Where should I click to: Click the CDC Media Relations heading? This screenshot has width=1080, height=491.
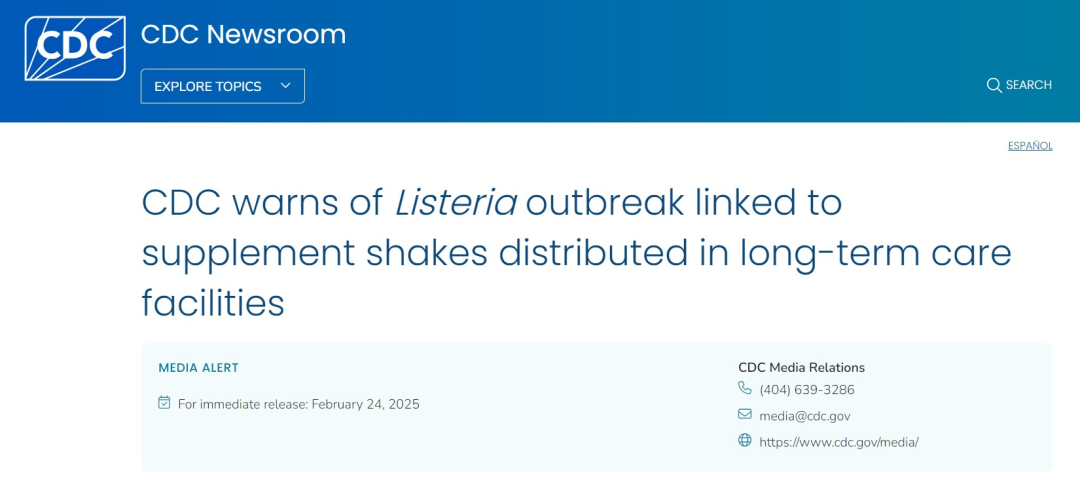(801, 367)
